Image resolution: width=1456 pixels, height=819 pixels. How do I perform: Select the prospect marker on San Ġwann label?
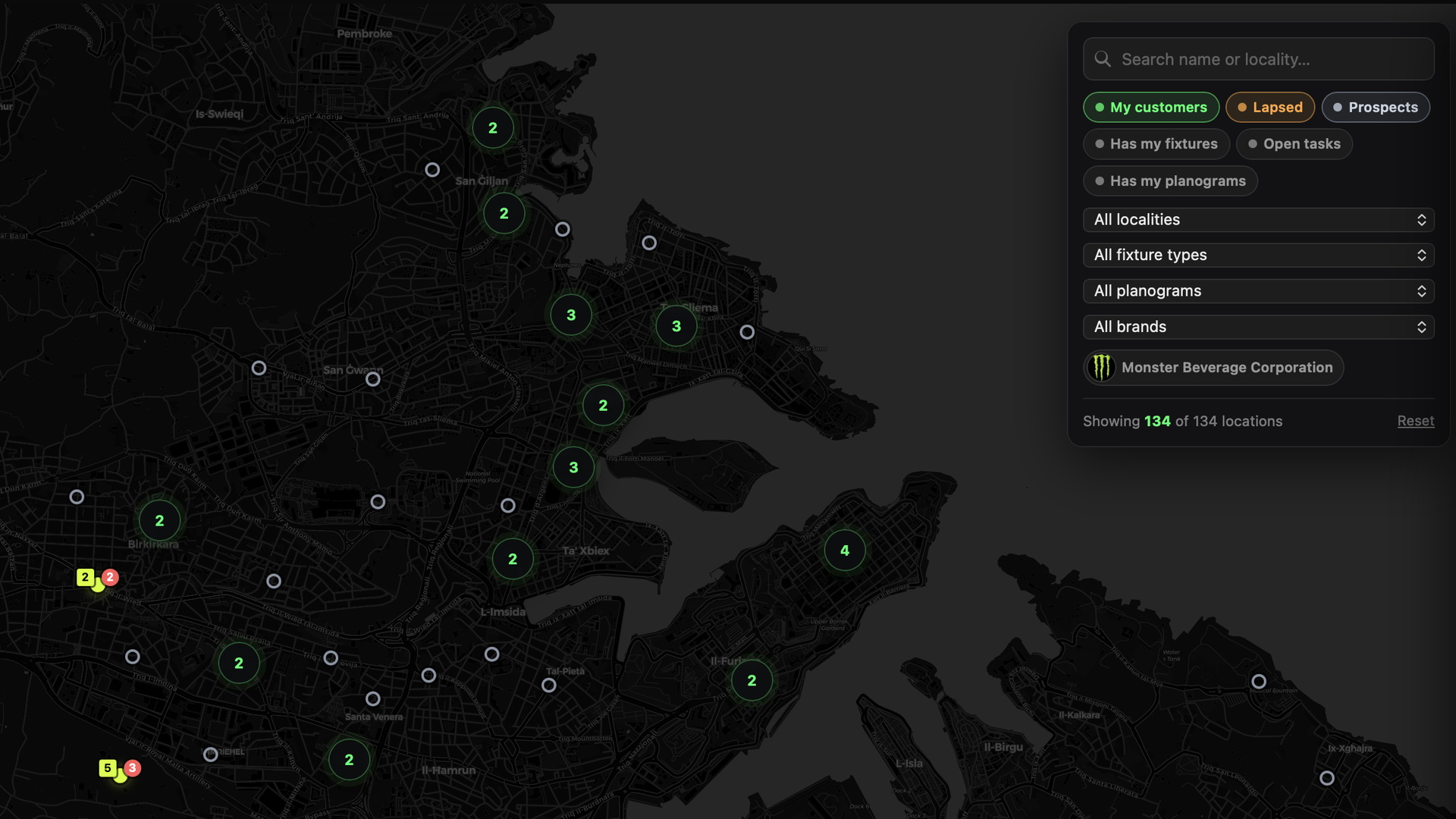373,379
